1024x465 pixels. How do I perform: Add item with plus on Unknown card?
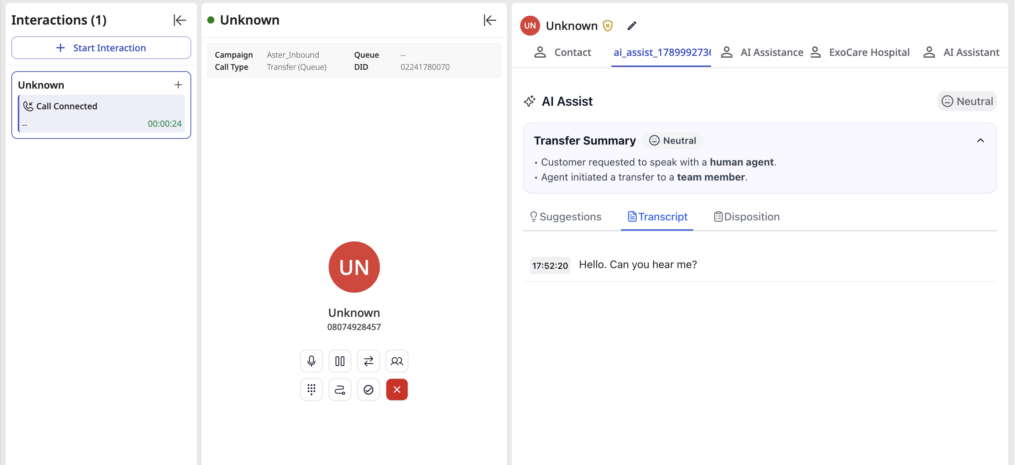pos(178,85)
